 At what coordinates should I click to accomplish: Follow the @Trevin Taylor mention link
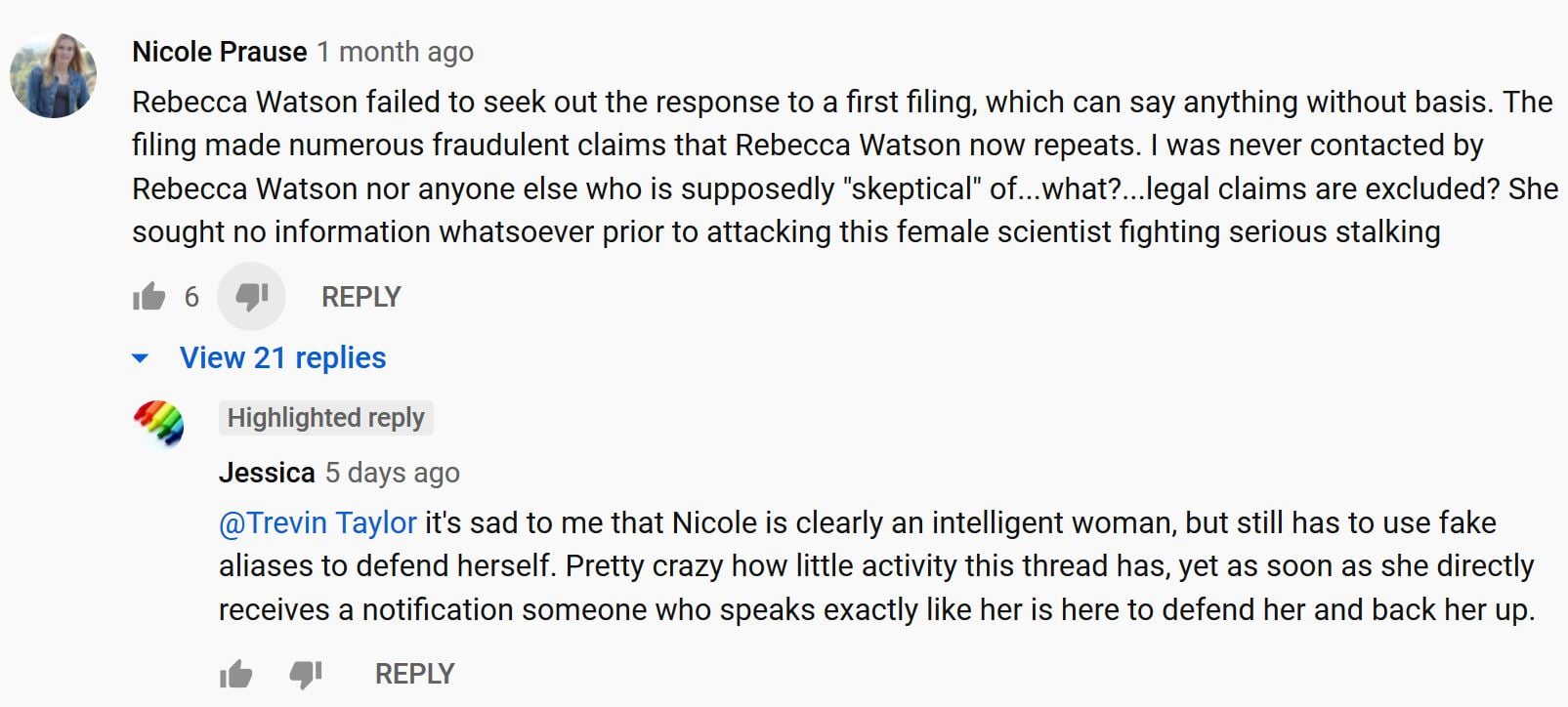[x=318, y=523]
